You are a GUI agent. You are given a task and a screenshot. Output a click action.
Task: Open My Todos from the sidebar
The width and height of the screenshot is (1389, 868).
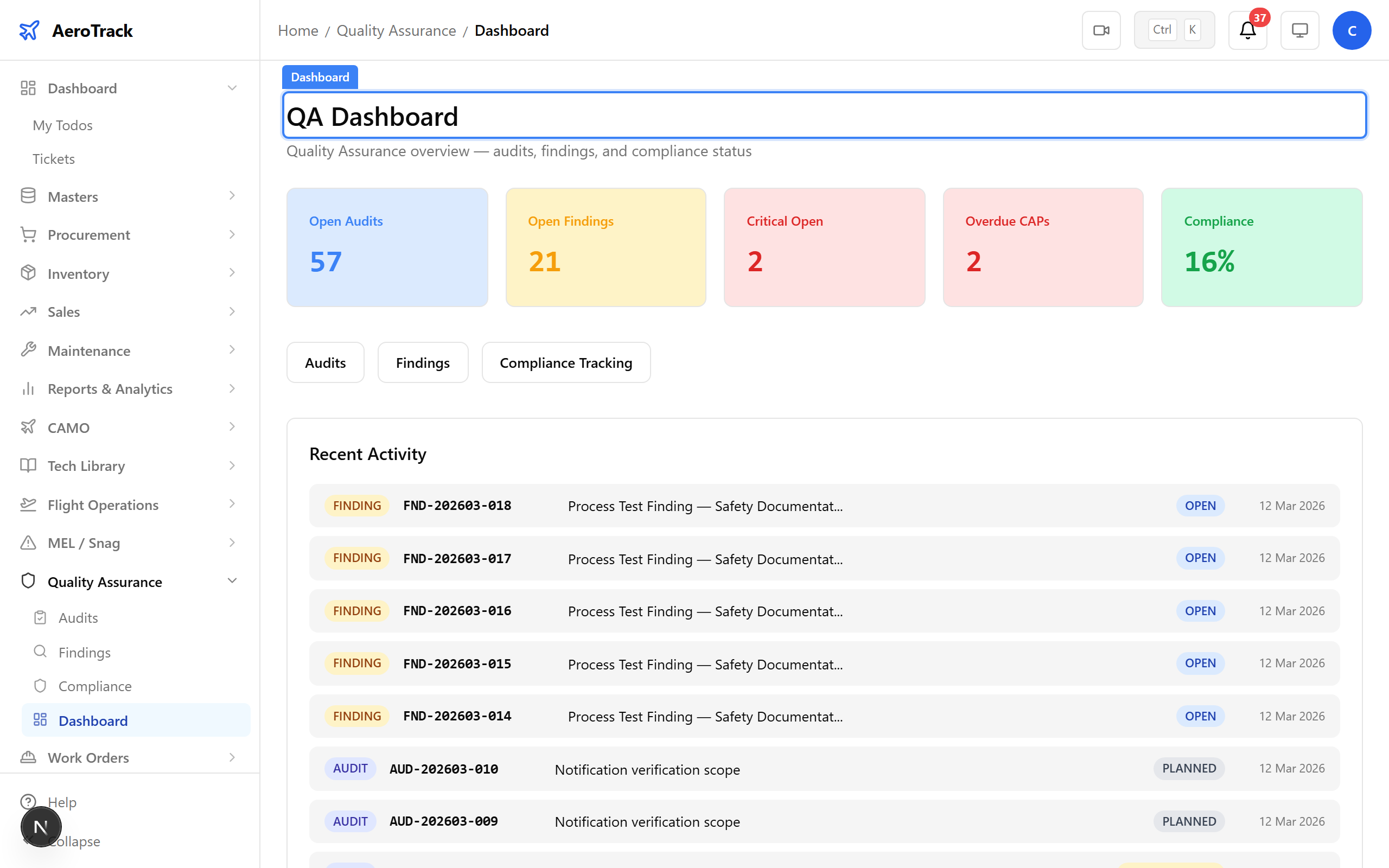point(62,125)
